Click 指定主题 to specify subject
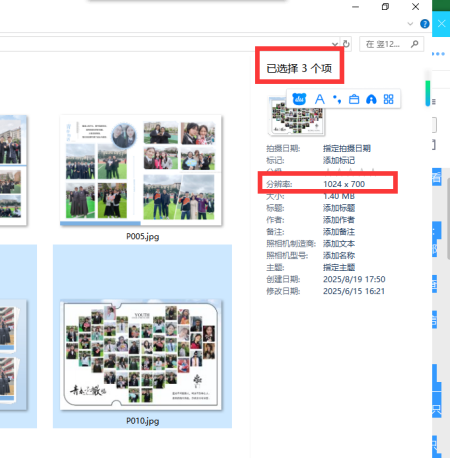Screen dimensions: 450x458 coord(339,267)
